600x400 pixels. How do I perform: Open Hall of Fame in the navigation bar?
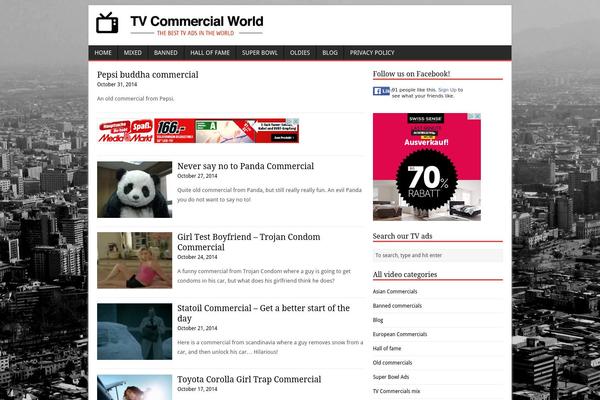(x=210, y=53)
